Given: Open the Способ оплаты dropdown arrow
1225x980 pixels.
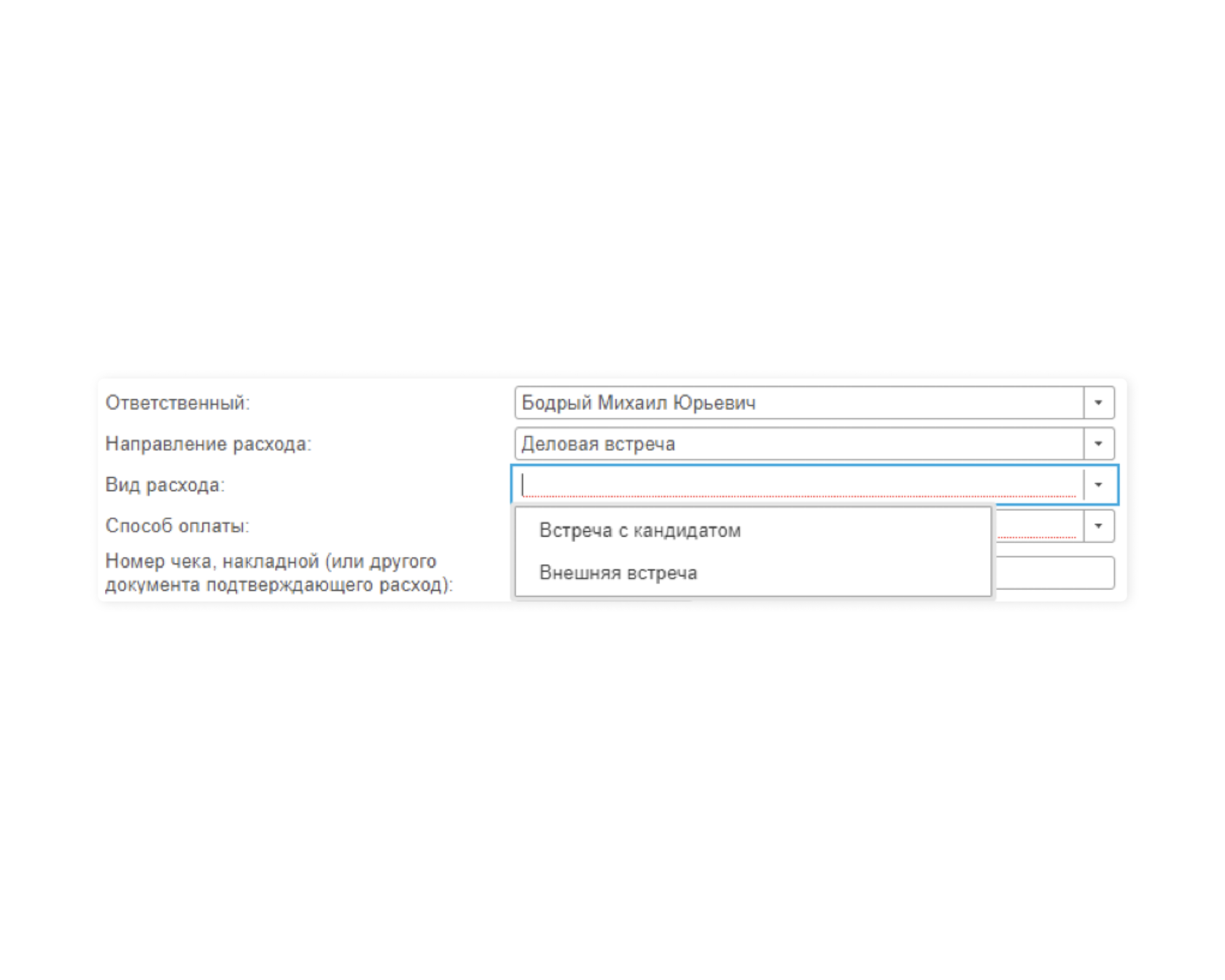Looking at the screenshot, I should pos(1098,526).
